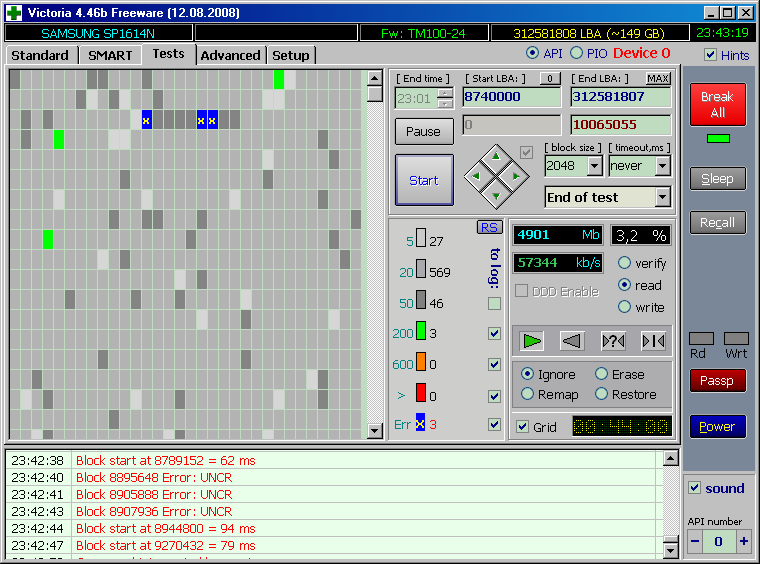
Task: Toggle log checkbox for 200 ms blocks
Action: pyautogui.click(x=494, y=333)
